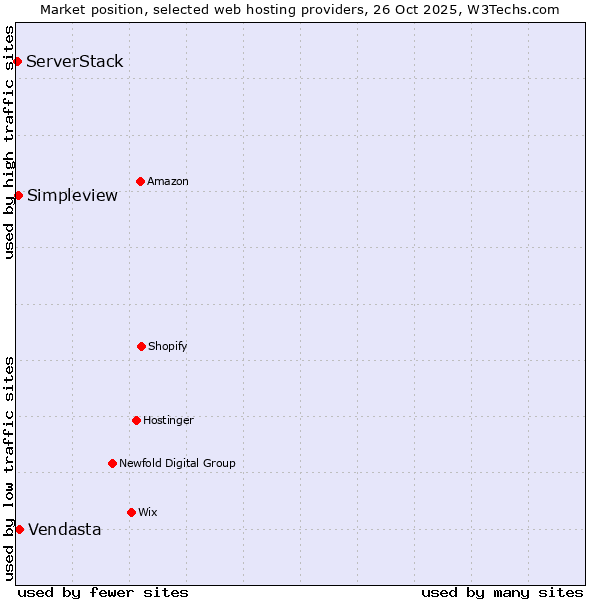The width and height of the screenshot is (600, 600).
Task: Click the 'used by high traffic sites' label
Action: [9, 142]
